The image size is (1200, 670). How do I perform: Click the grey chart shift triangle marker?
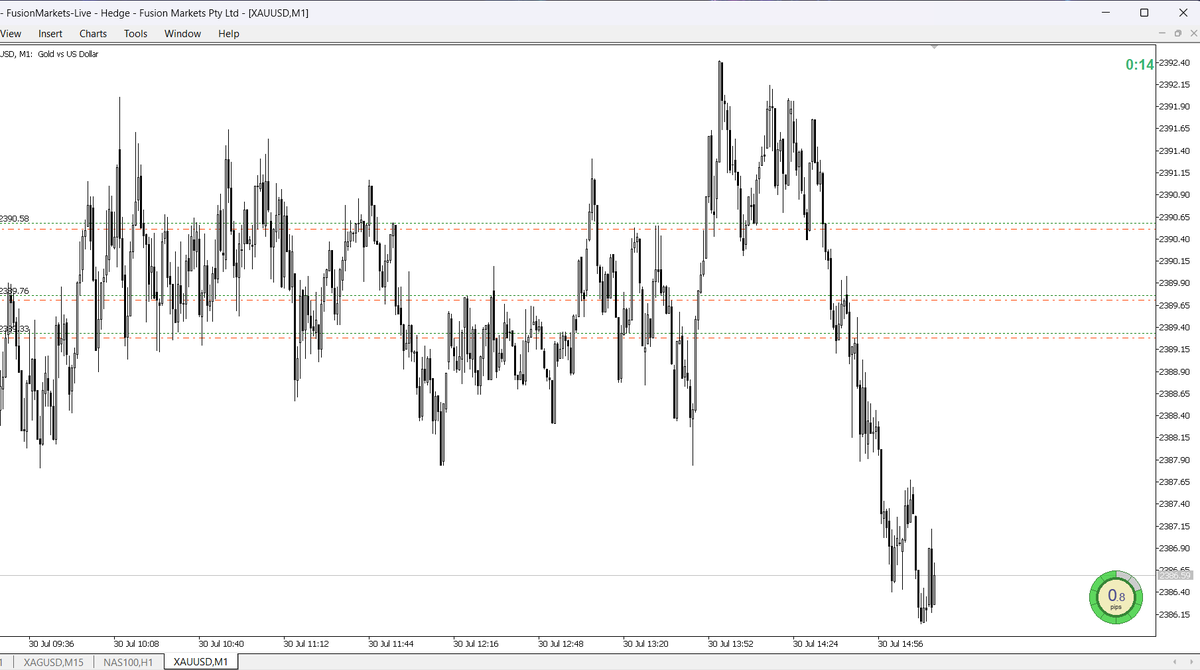(934, 46)
